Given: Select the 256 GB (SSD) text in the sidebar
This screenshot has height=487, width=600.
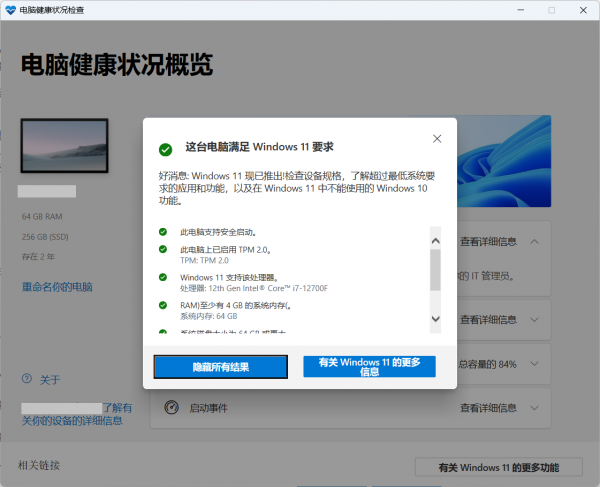Looking at the screenshot, I should 45,237.
